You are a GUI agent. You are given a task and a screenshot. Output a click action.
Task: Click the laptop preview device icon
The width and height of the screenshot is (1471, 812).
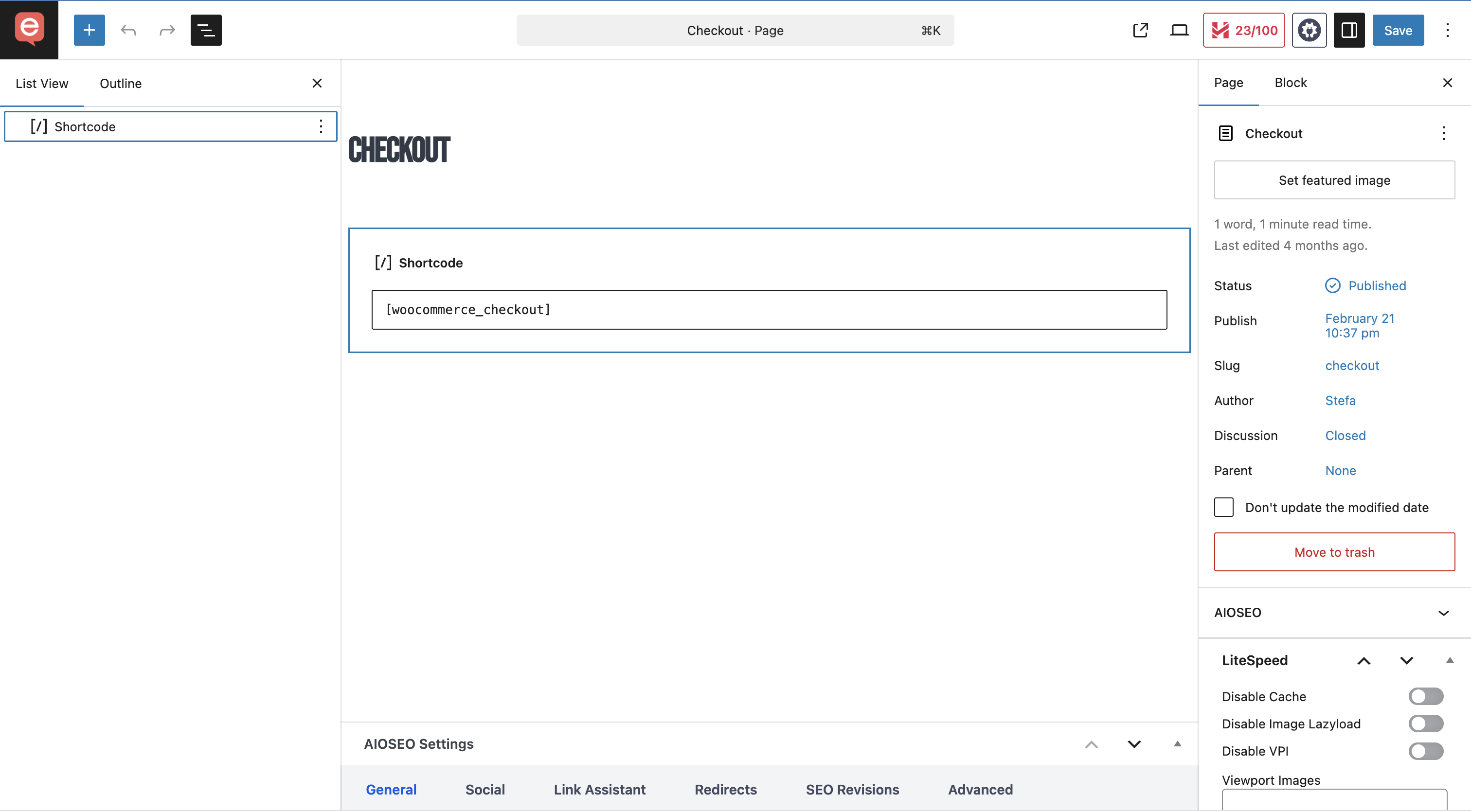[1179, 30]
